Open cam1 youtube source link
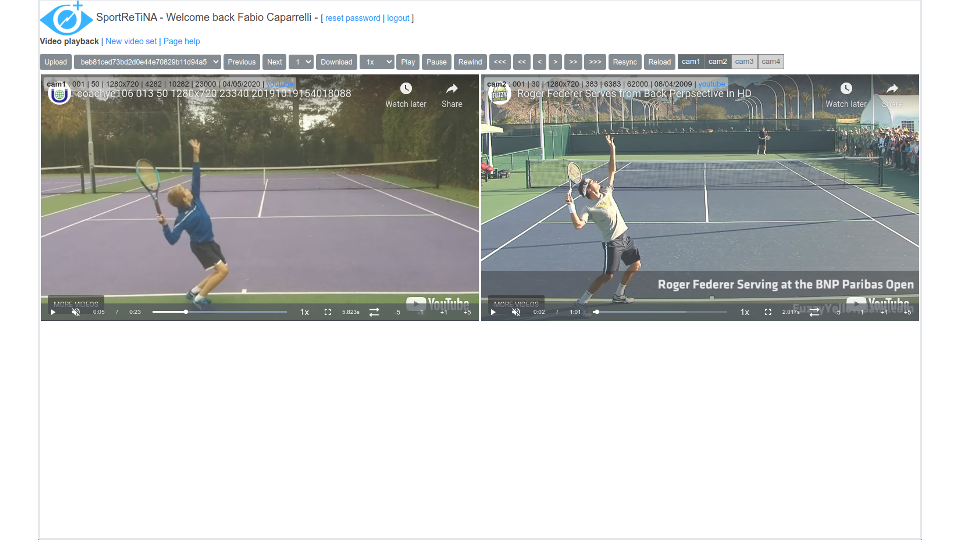Screen dimensions: 960x540 click(280, 84)
